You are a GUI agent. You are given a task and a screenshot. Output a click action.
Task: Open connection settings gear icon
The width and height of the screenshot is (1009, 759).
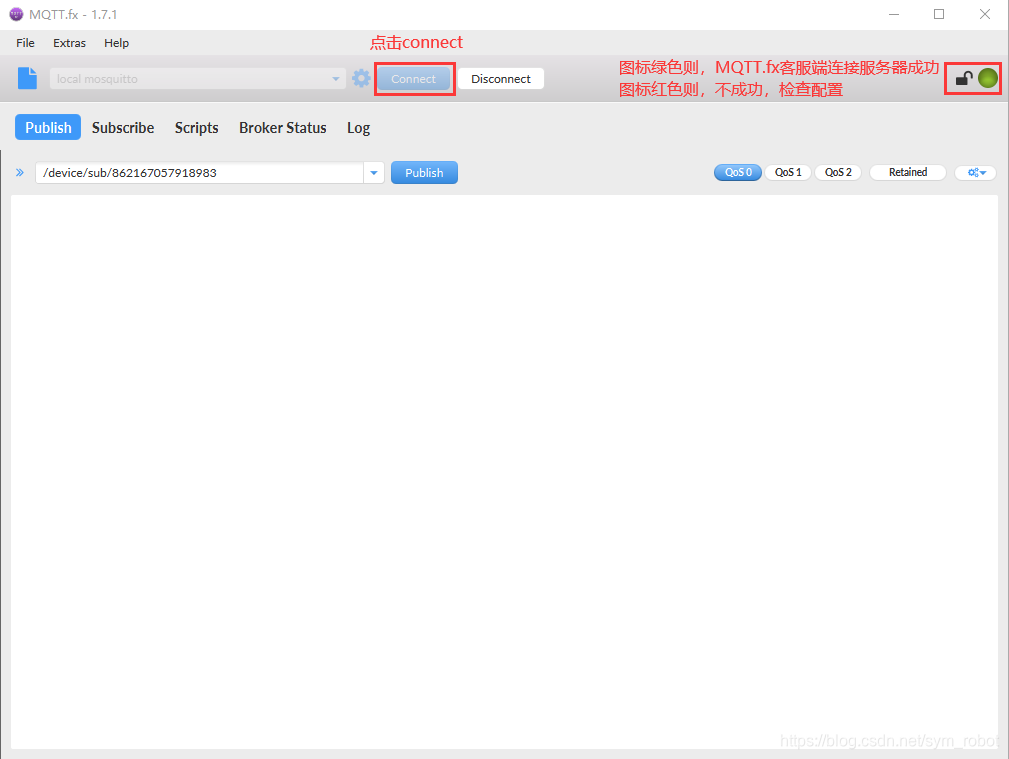click(x=361, y=79)
